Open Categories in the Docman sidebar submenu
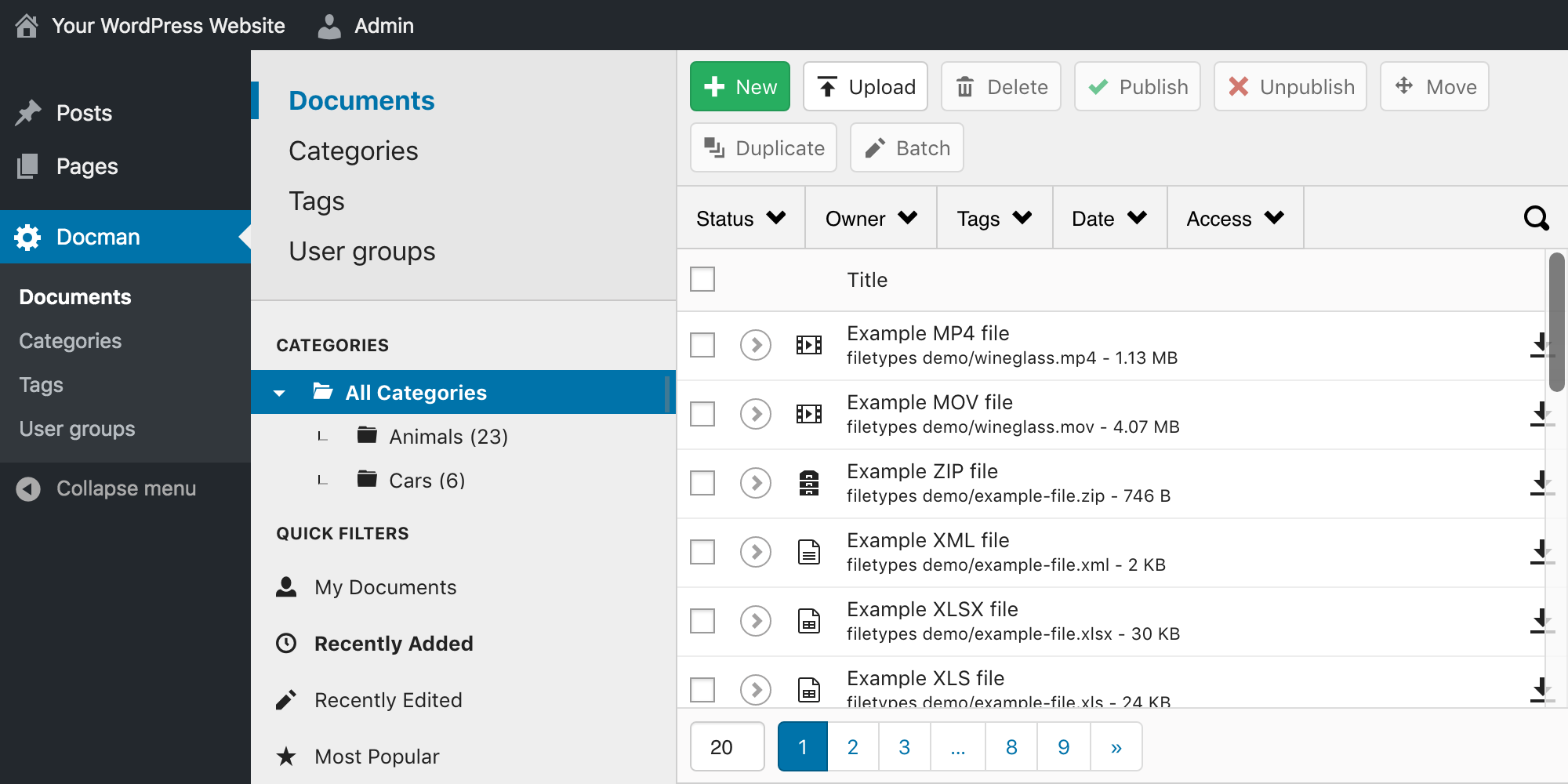The image size is (1568, 784). pyautogui.click(x=70, y=341)
